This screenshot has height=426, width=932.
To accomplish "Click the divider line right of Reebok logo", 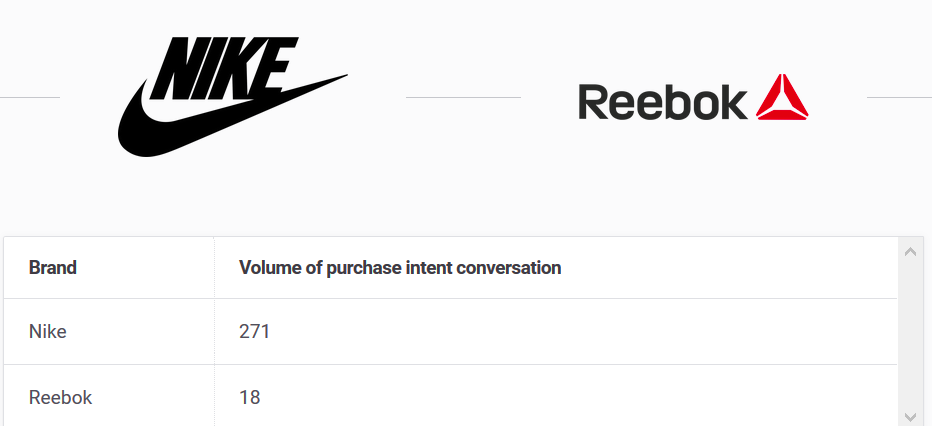I will coord(899,97).
